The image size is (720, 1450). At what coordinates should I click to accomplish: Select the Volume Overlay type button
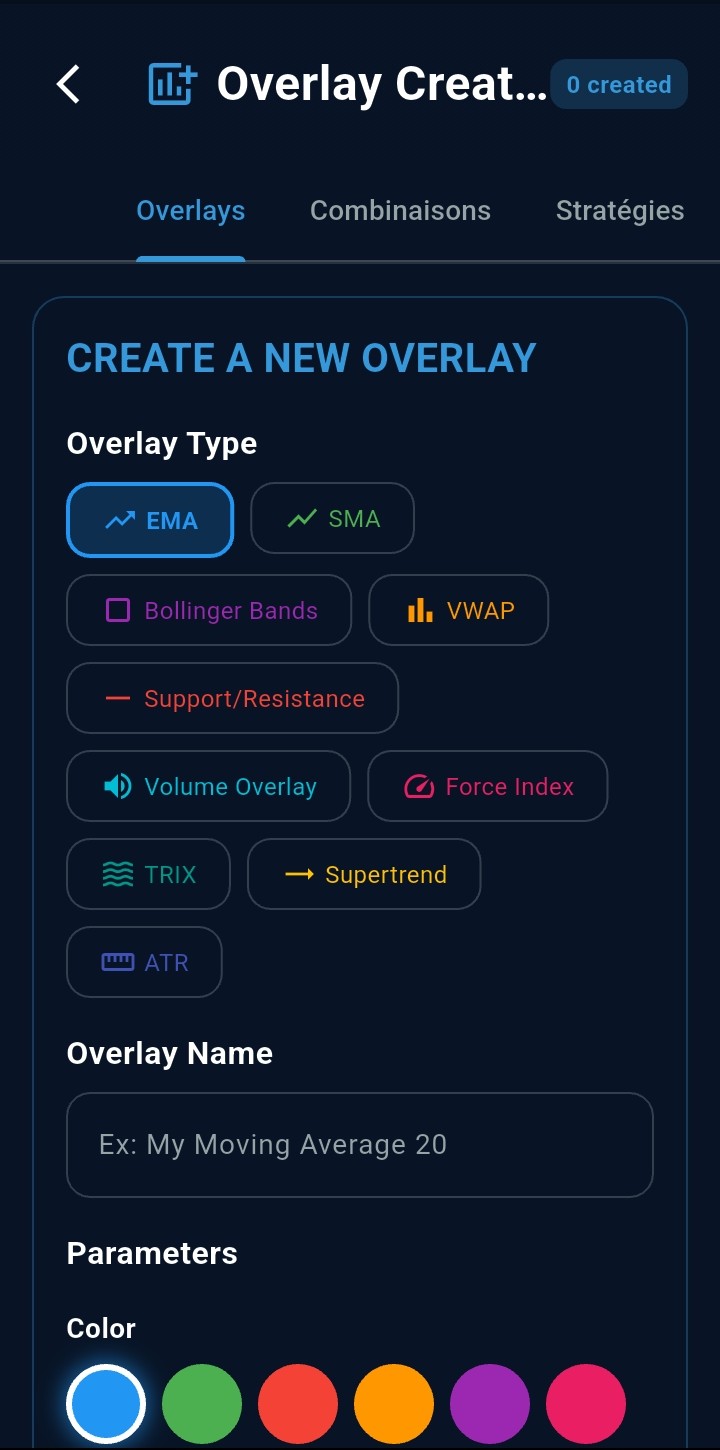pos(208,786)
